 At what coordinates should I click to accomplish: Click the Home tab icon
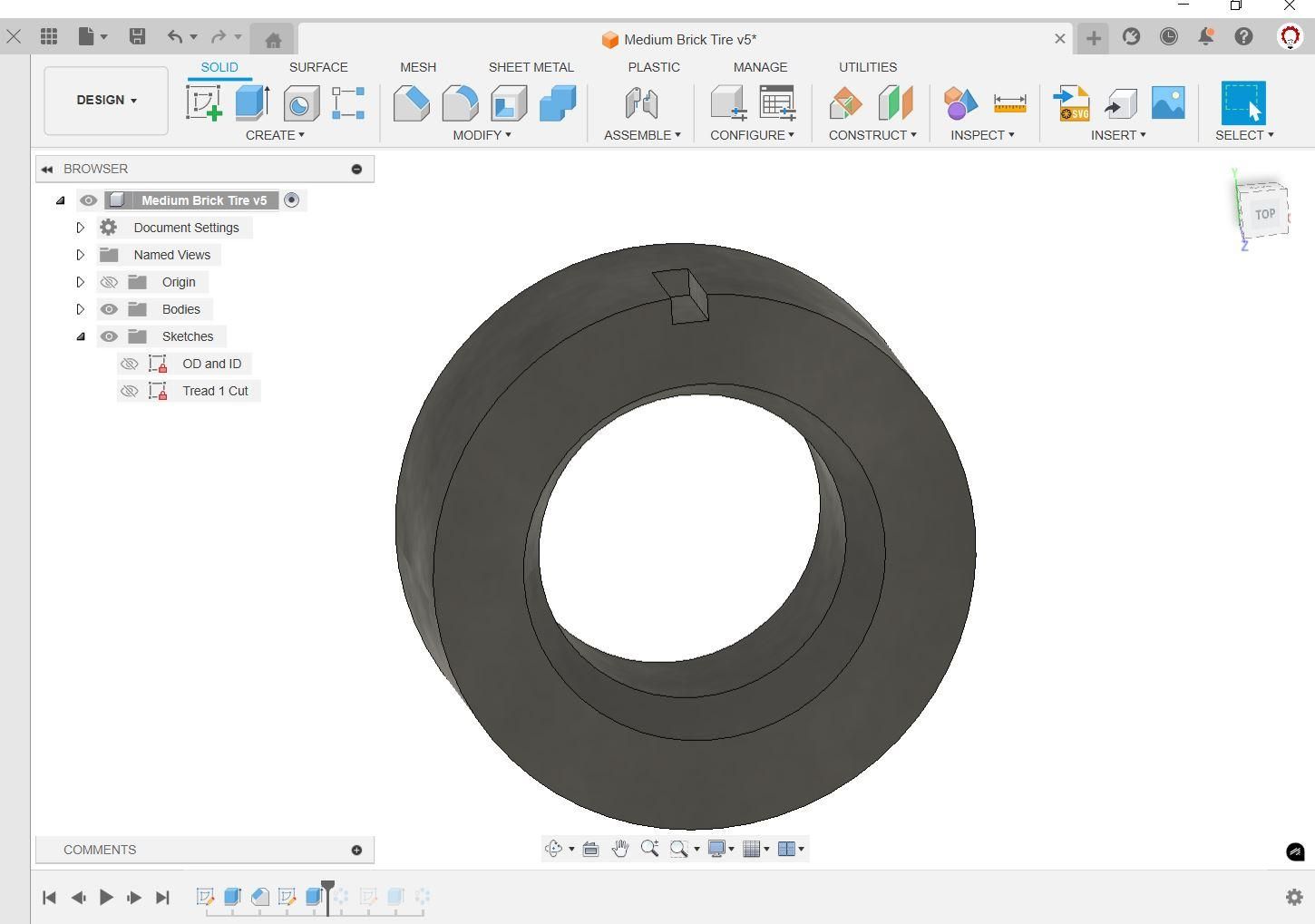(x=273, y=39)
